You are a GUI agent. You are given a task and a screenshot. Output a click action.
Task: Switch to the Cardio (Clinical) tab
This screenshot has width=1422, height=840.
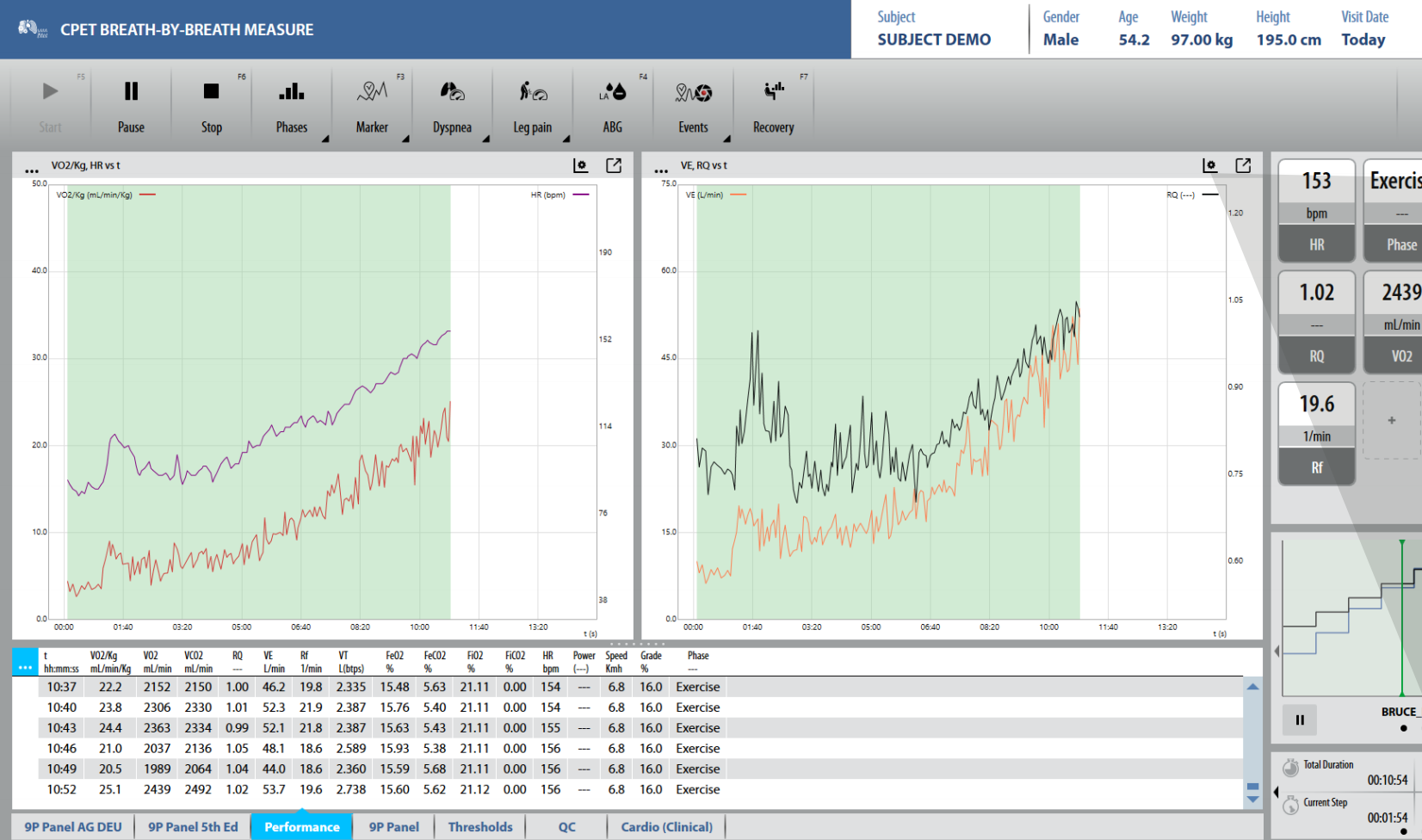pyautogui.click(x=667, y=827)
